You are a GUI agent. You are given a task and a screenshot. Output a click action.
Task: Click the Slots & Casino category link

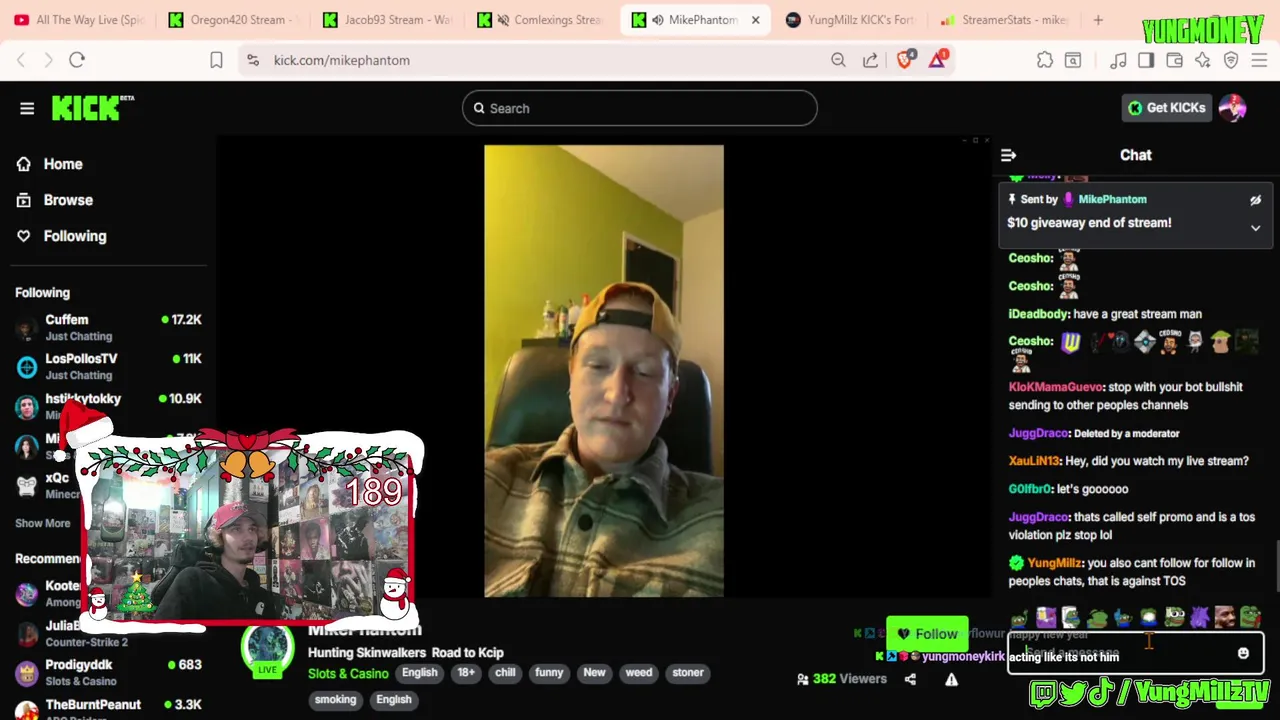[348, 674]
